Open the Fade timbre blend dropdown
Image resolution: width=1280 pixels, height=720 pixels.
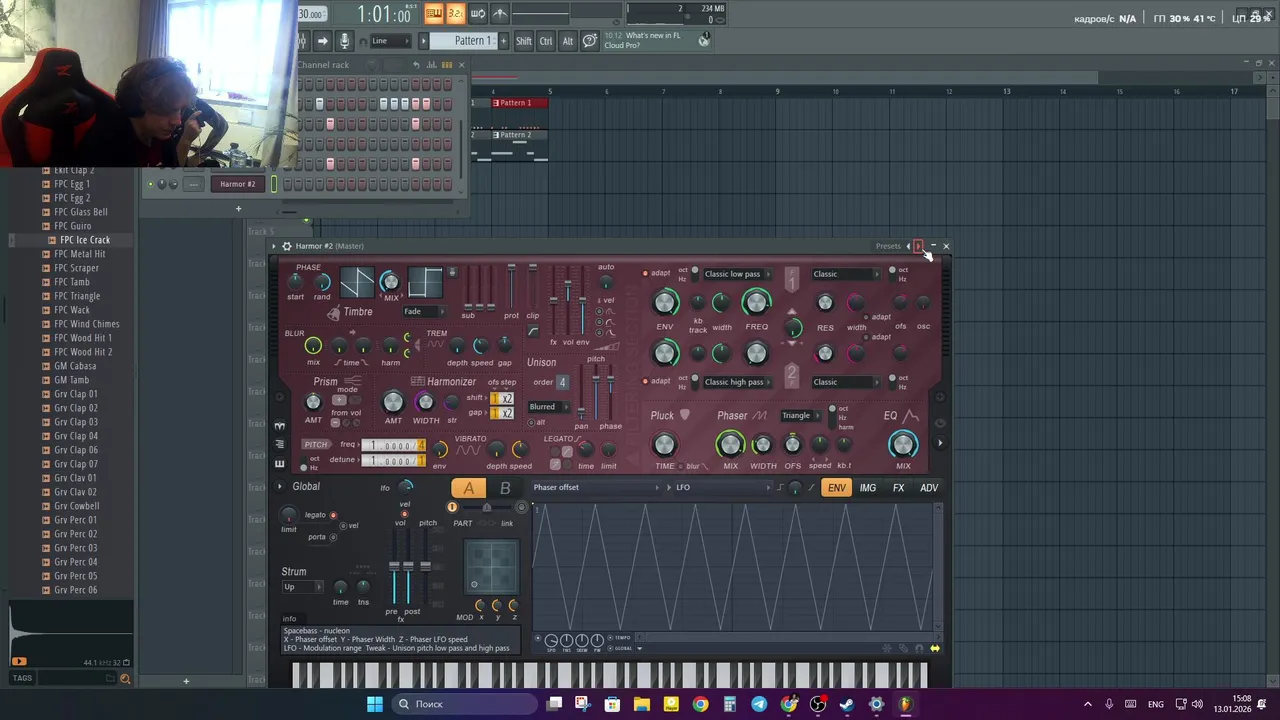point(424,311)
